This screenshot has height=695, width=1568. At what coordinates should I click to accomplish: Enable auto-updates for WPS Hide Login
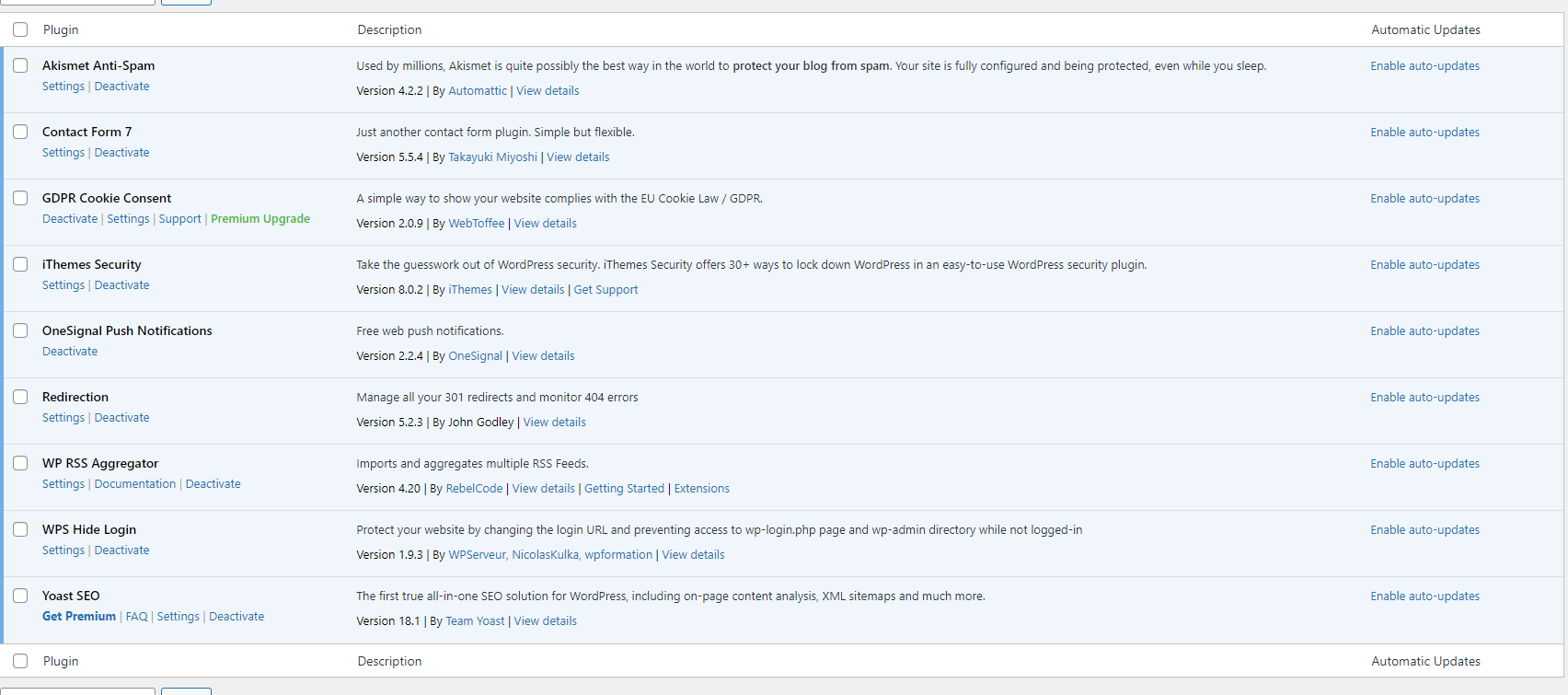1425,530
